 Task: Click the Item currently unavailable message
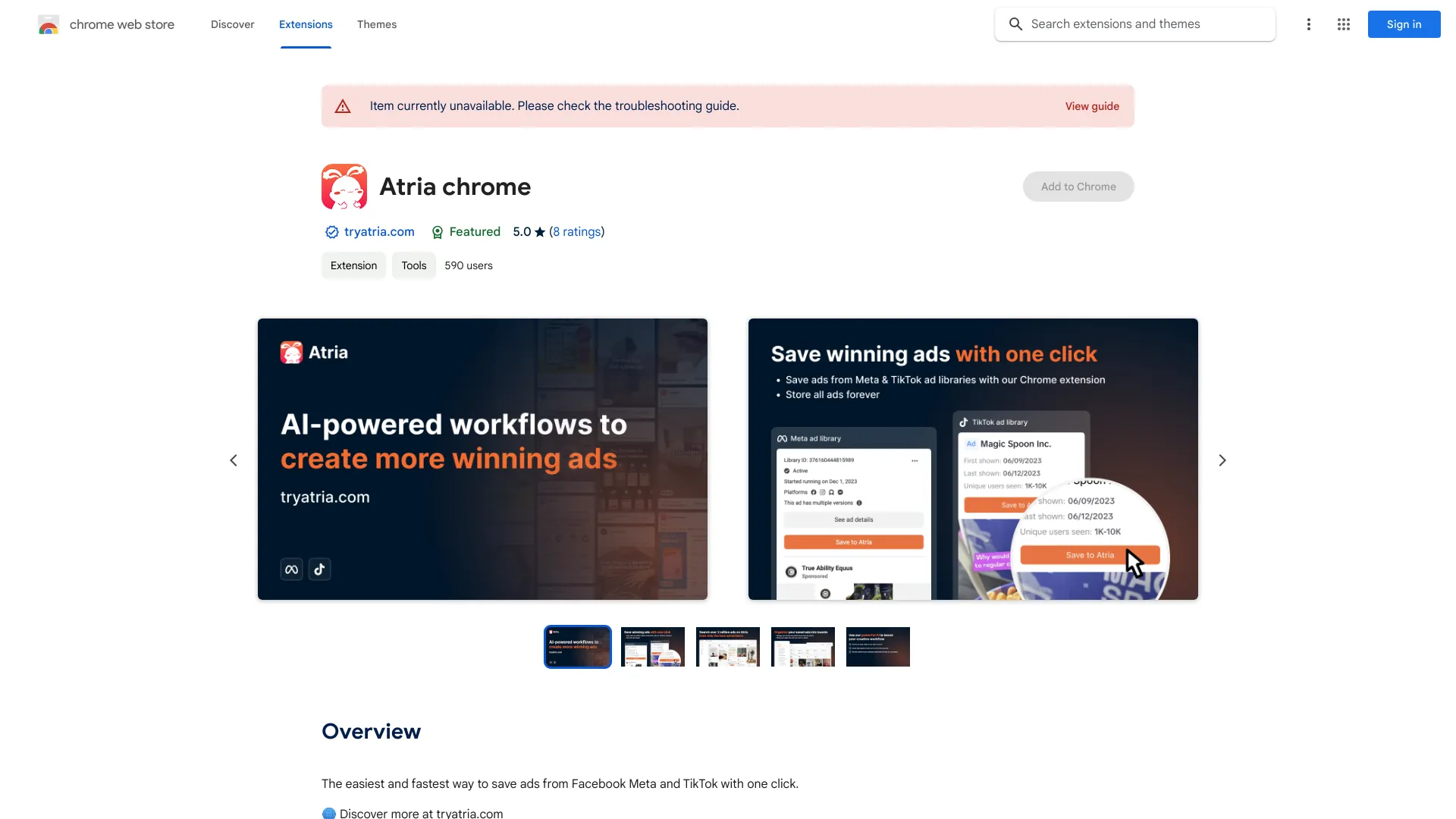tap(554, 106)
